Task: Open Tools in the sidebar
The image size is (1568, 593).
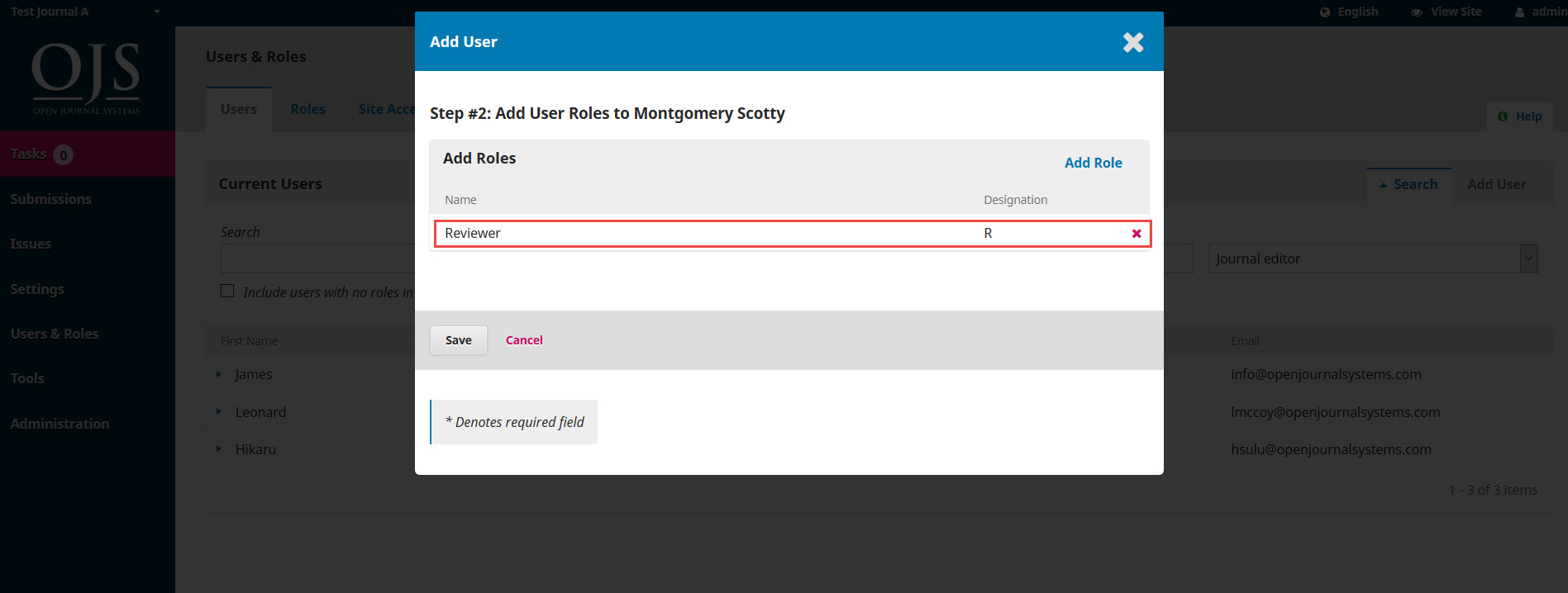Action: coord(27,378)
